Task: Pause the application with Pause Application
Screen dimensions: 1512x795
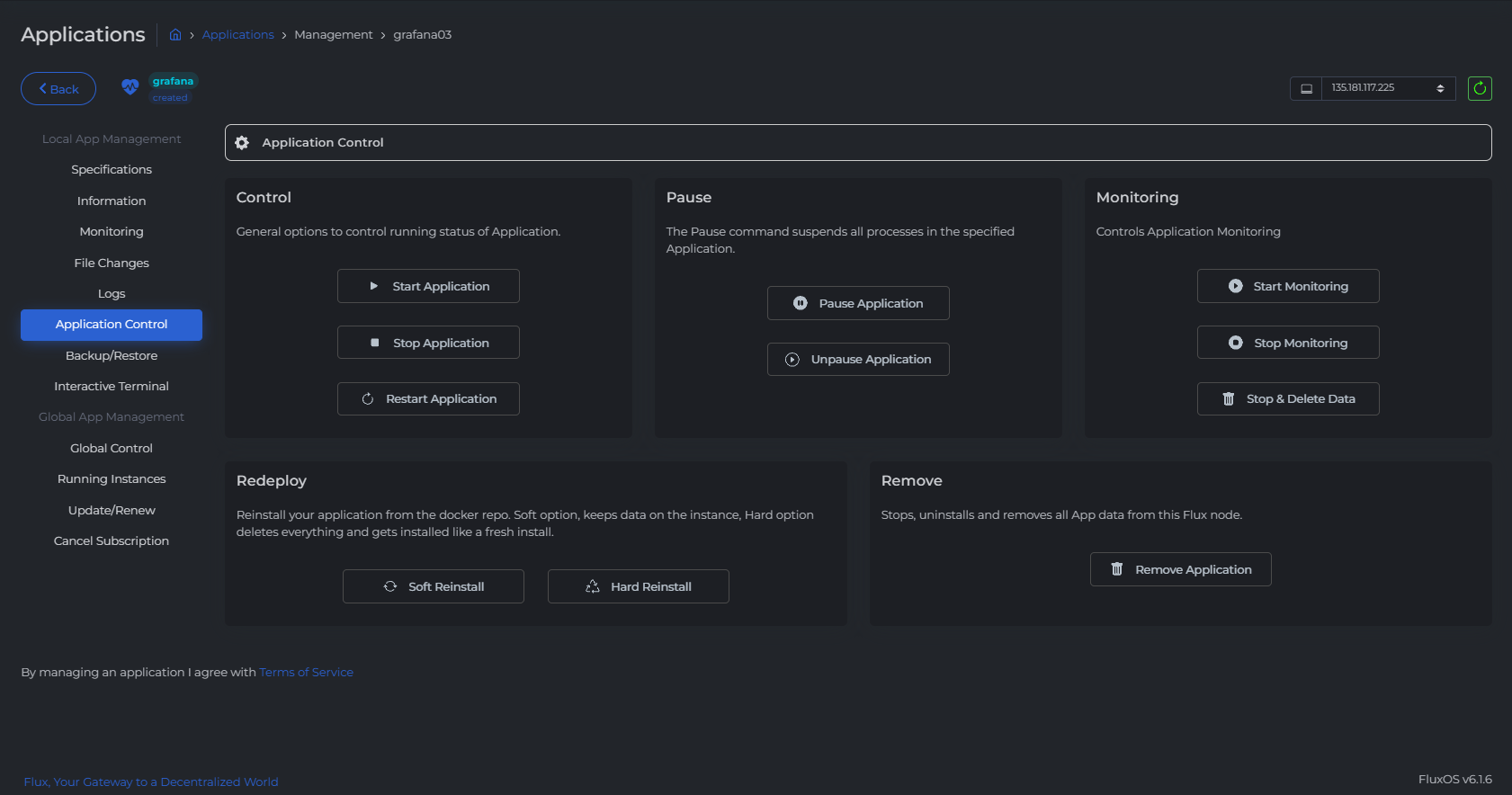Action: tap(858, 303)
